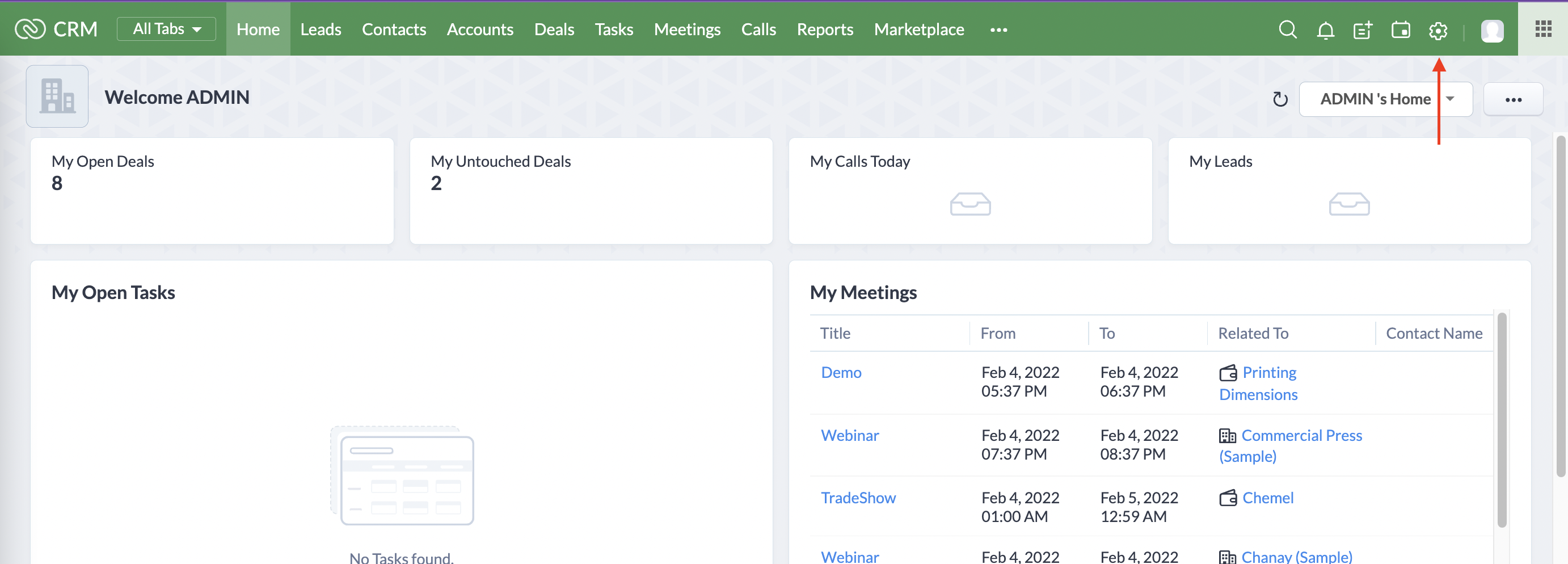Click the My Meetings heading
The image size is (1568, 564).
862,292
